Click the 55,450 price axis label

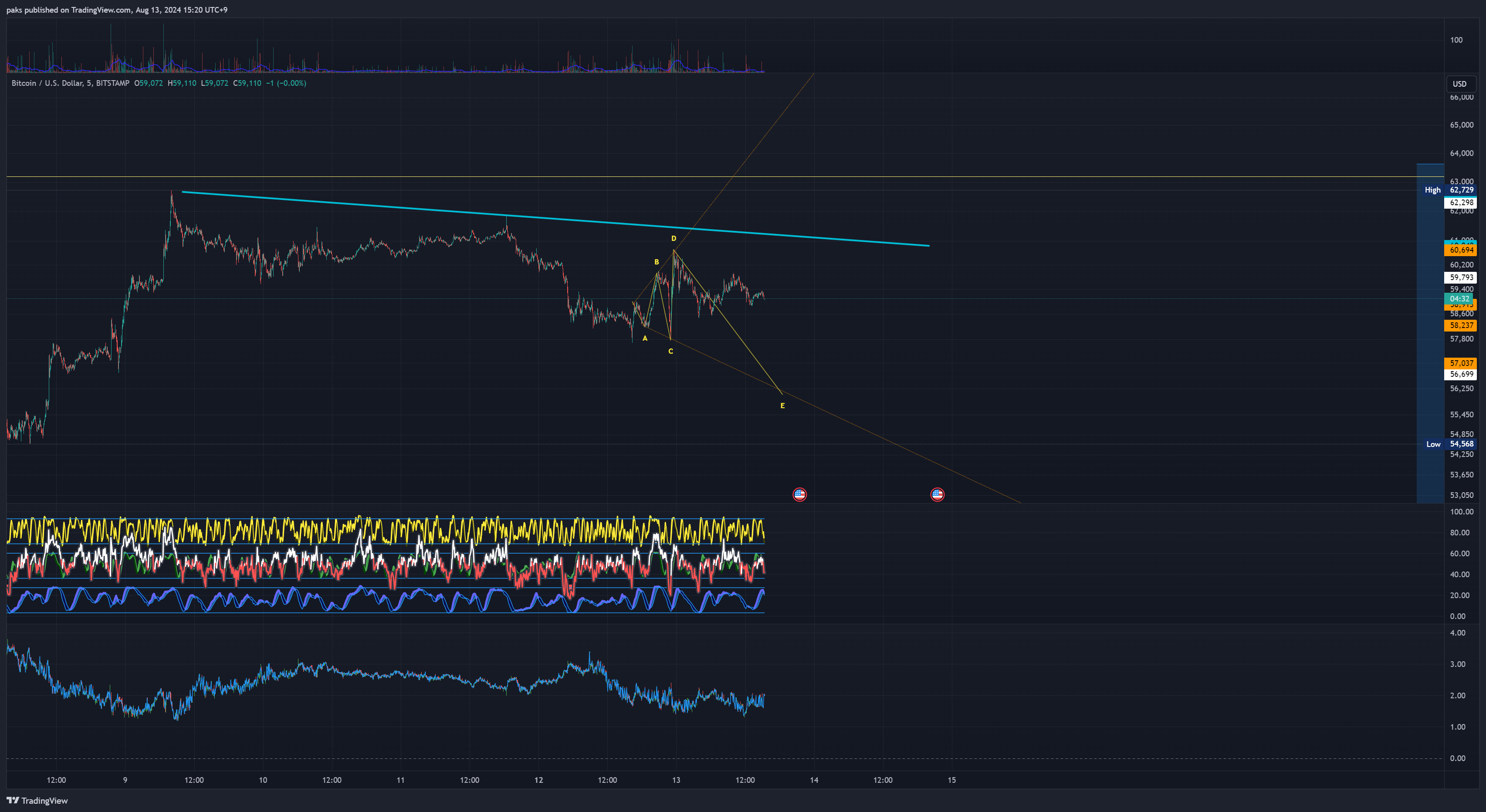click(x=1461, y=415)
